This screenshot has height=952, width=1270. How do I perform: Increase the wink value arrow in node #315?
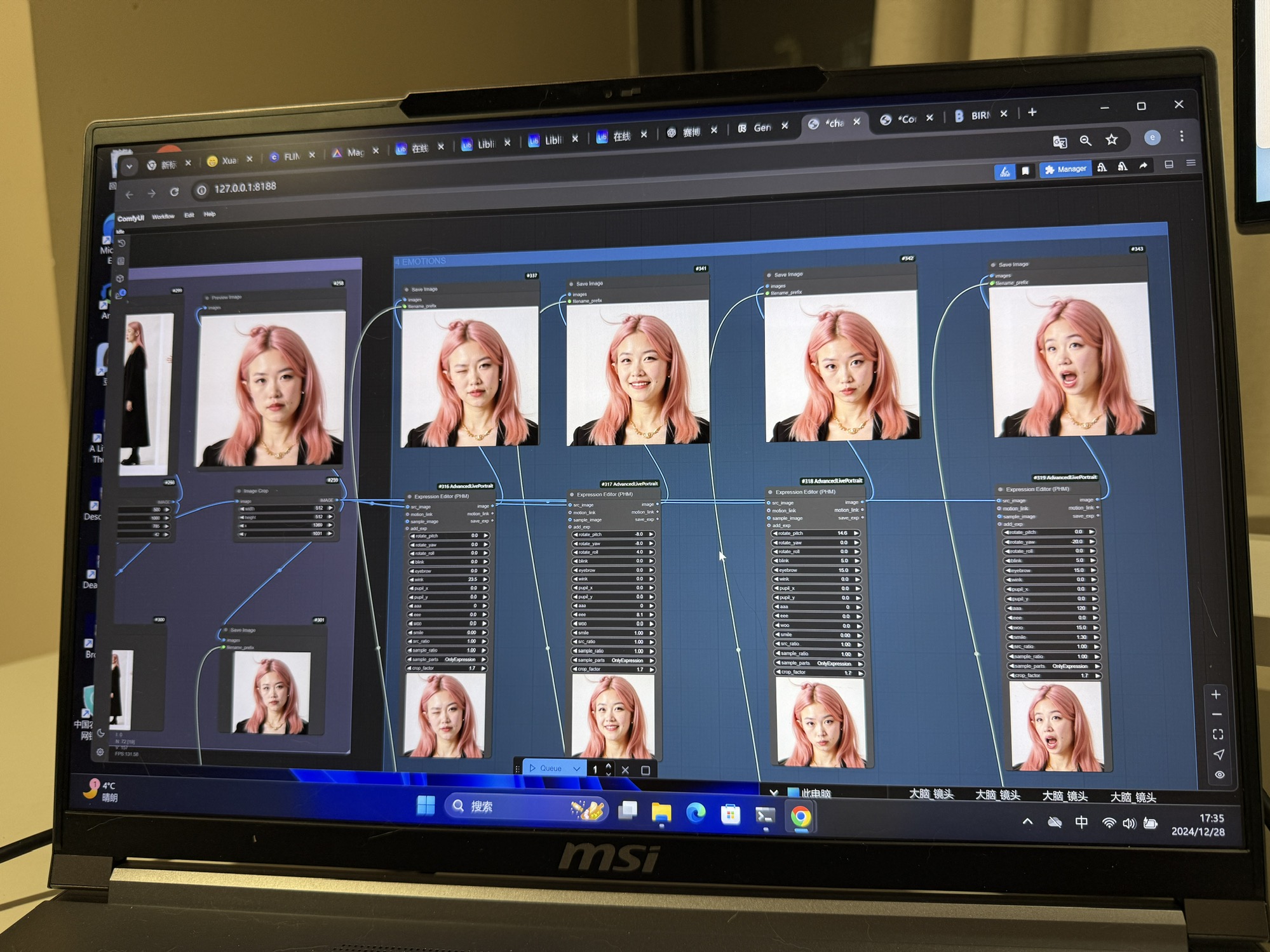[486, 579]
